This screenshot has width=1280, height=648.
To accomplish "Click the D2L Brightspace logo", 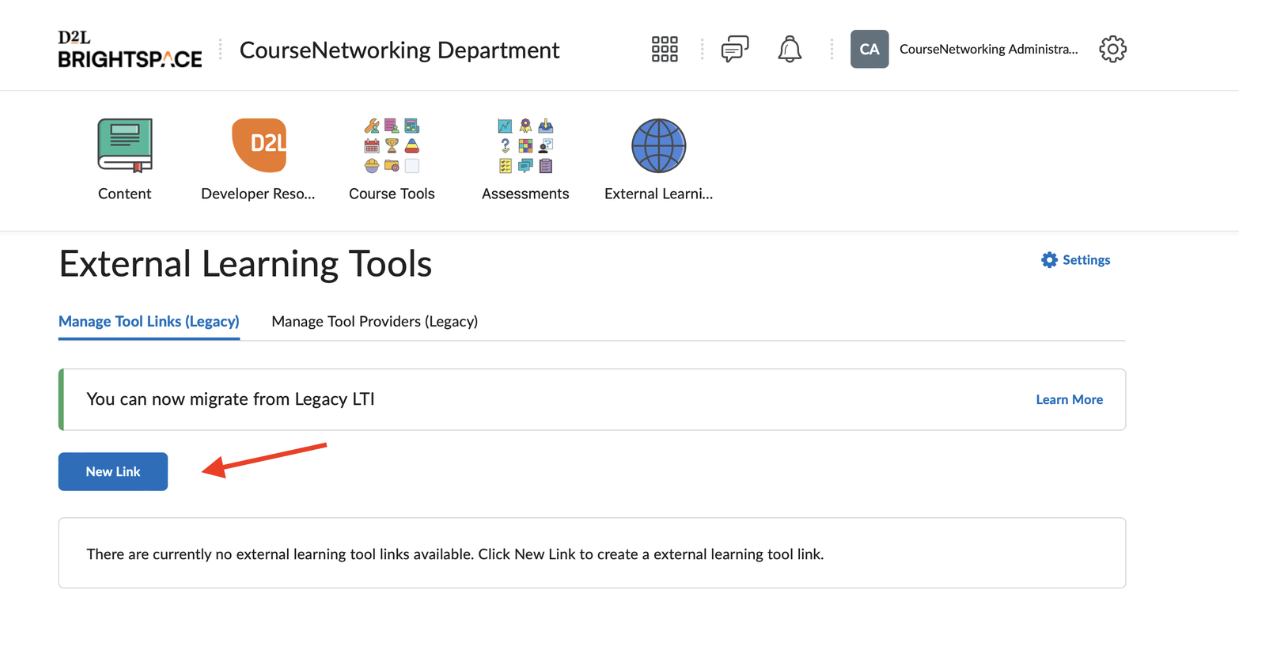I will 130,49.
